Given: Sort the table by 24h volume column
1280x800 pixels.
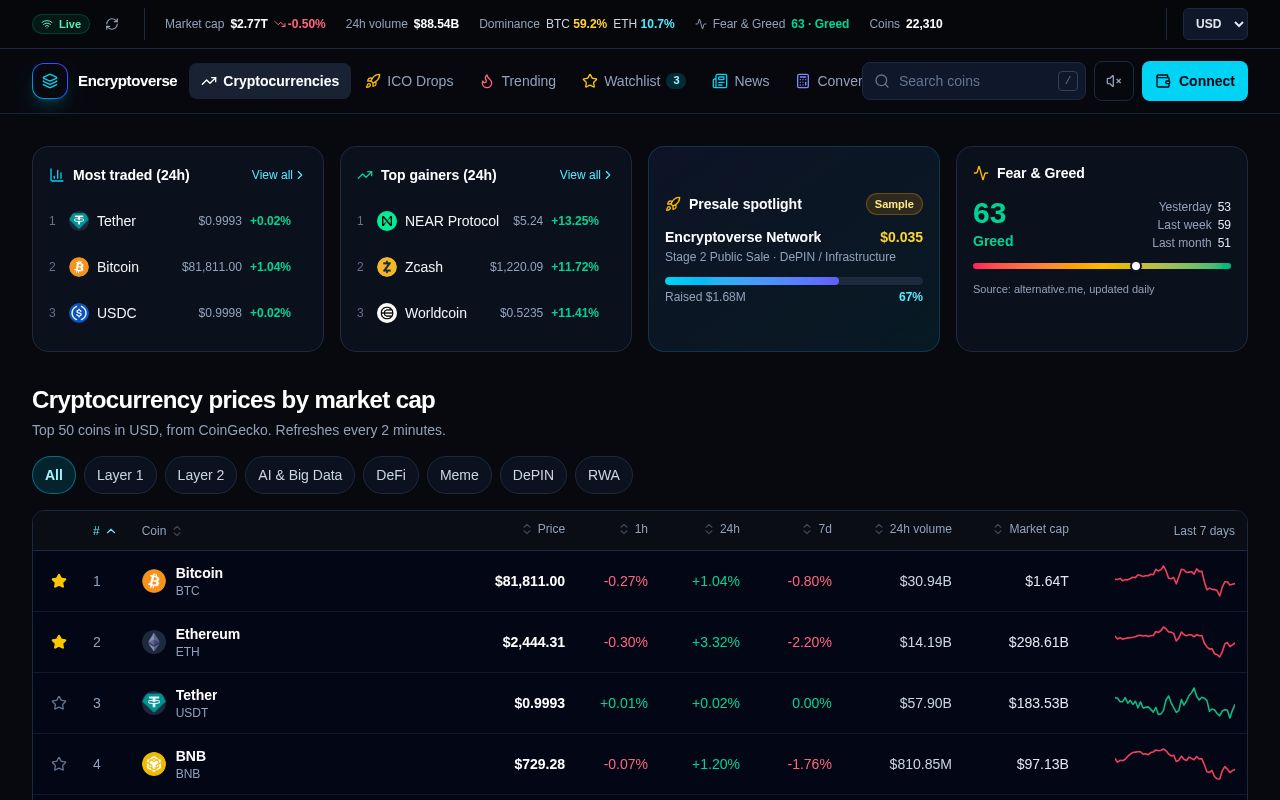Looking at the screenshot, I should (912, 529).
